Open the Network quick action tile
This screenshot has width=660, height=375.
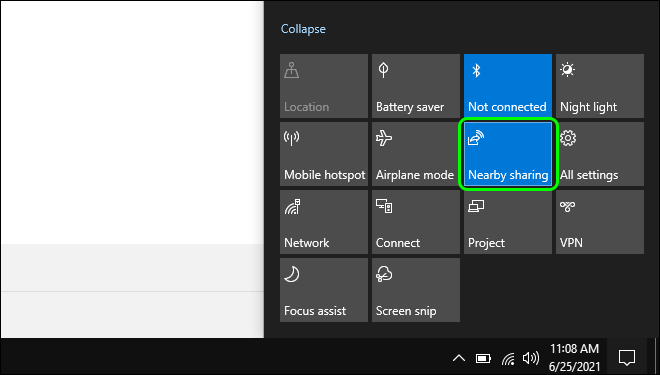coord(324,222)
